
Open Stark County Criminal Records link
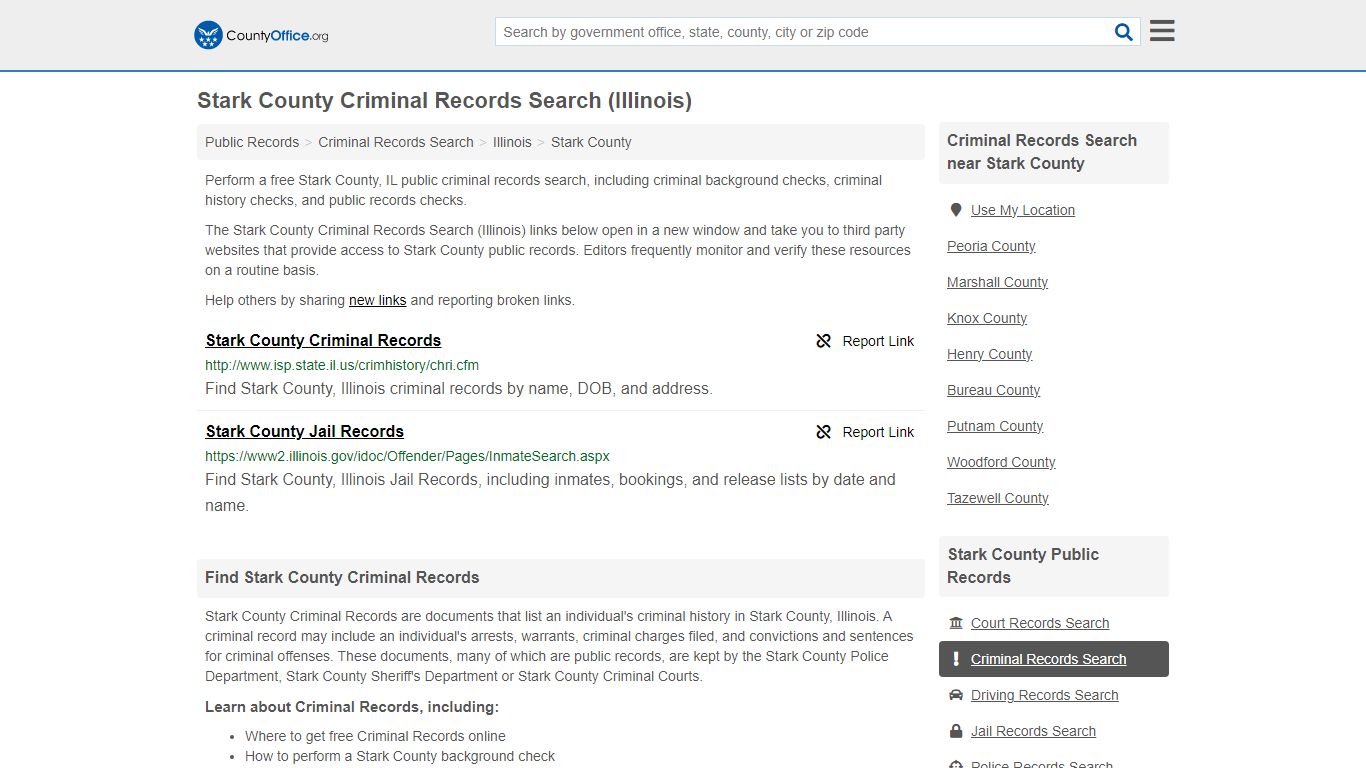pos(323,340)
